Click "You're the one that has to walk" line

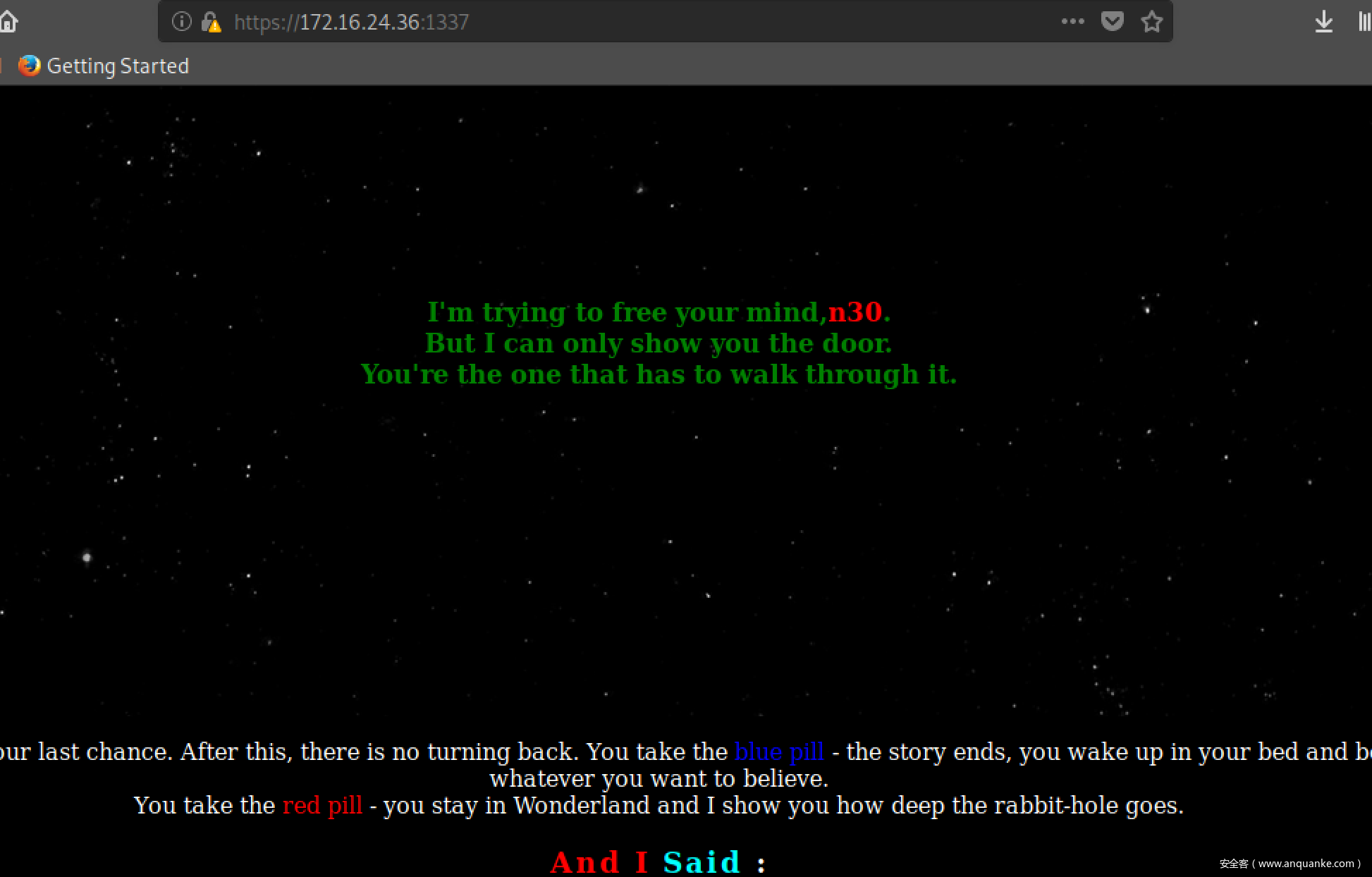pyautogui.click(x=658, y=374)
